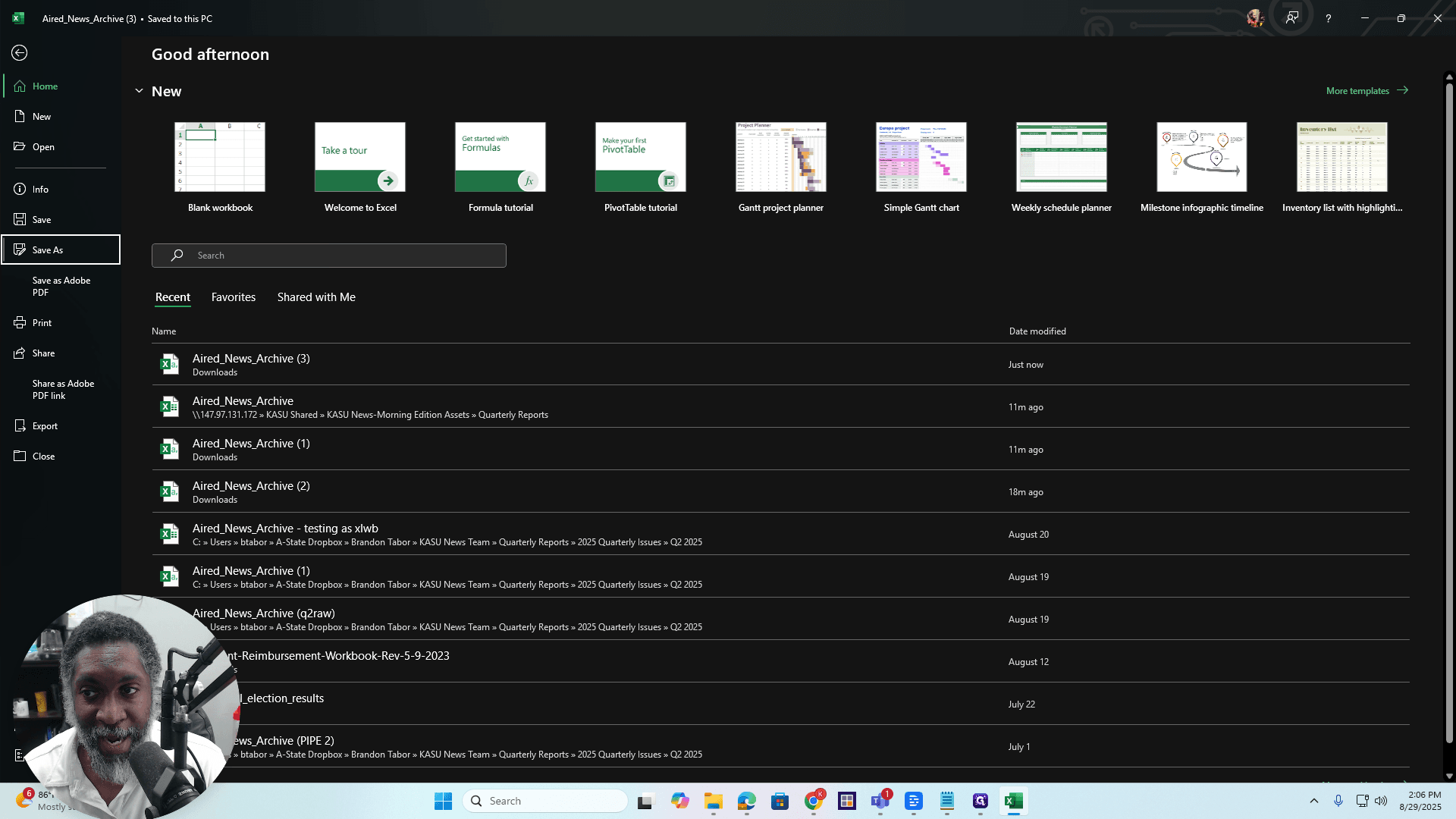Switch to the Shared with Me tab
The height and width of the screenshot is (819, 1456).
[x=316, y=297]
